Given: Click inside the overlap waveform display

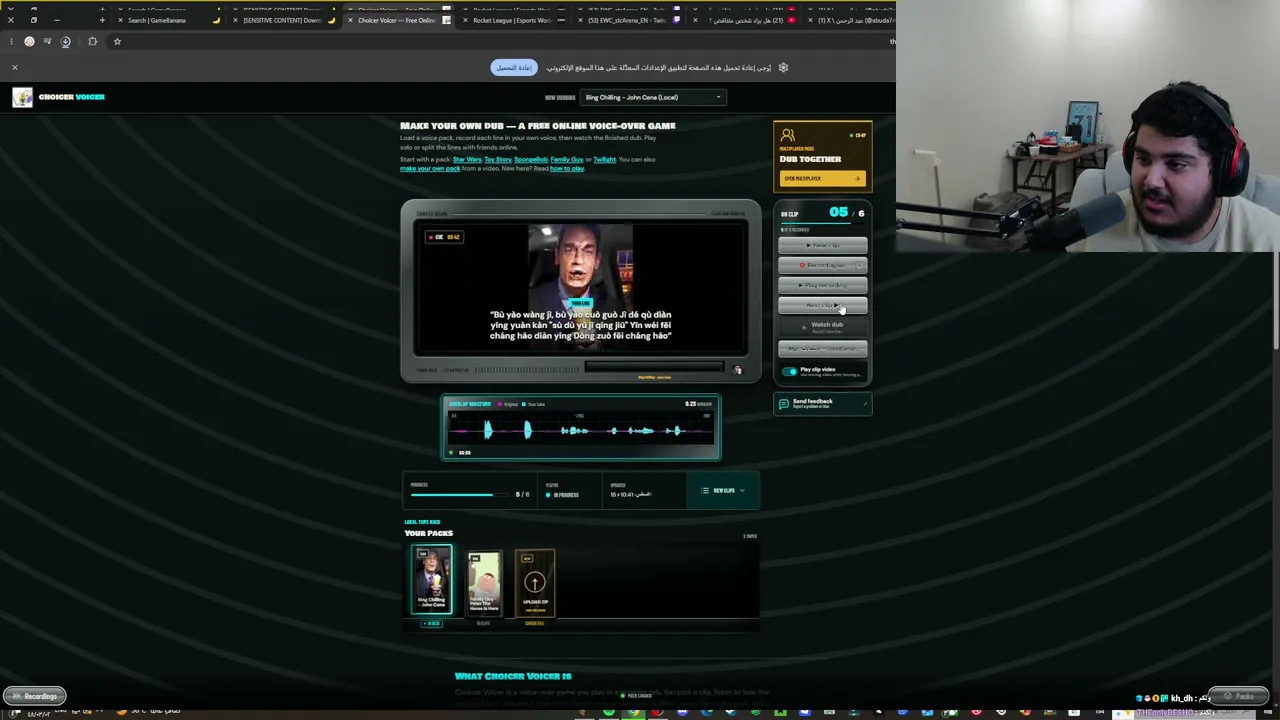Looking at the screenshot, I should coord(581,430).
